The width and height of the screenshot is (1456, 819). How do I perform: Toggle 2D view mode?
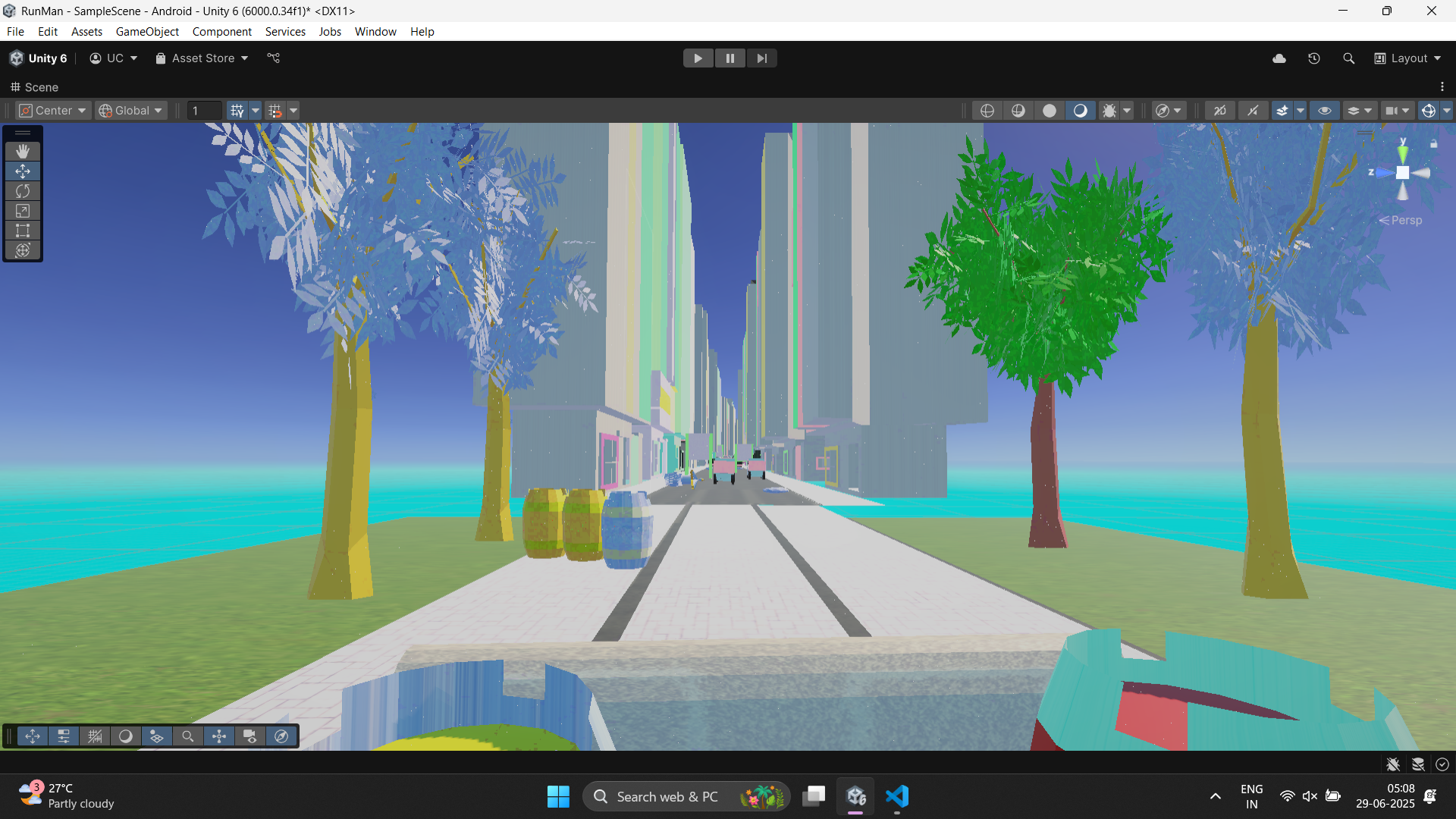click(x=1219, y=111)
